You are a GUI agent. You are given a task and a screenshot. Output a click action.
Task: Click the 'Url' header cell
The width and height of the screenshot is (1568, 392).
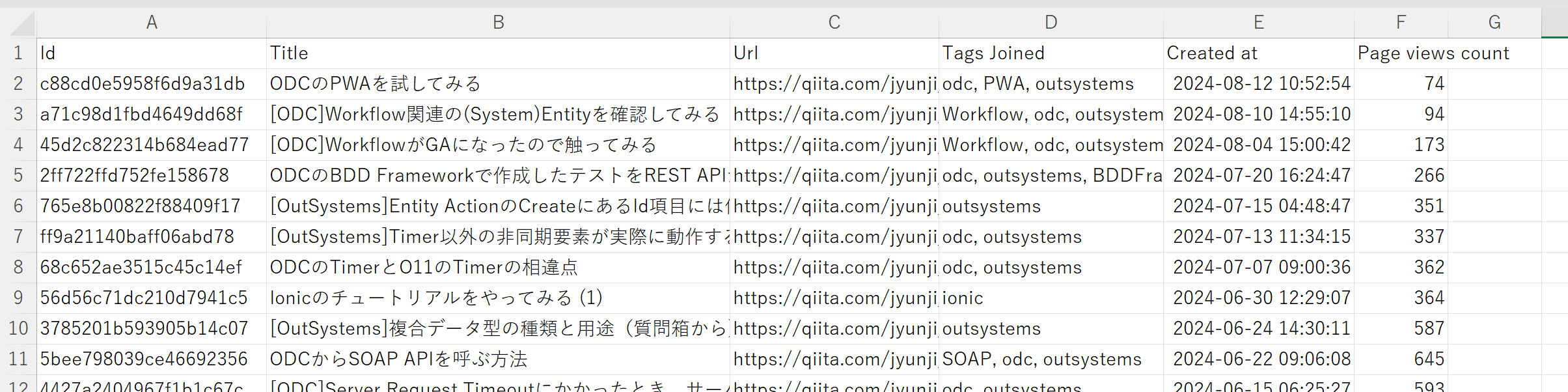point(834,53)
